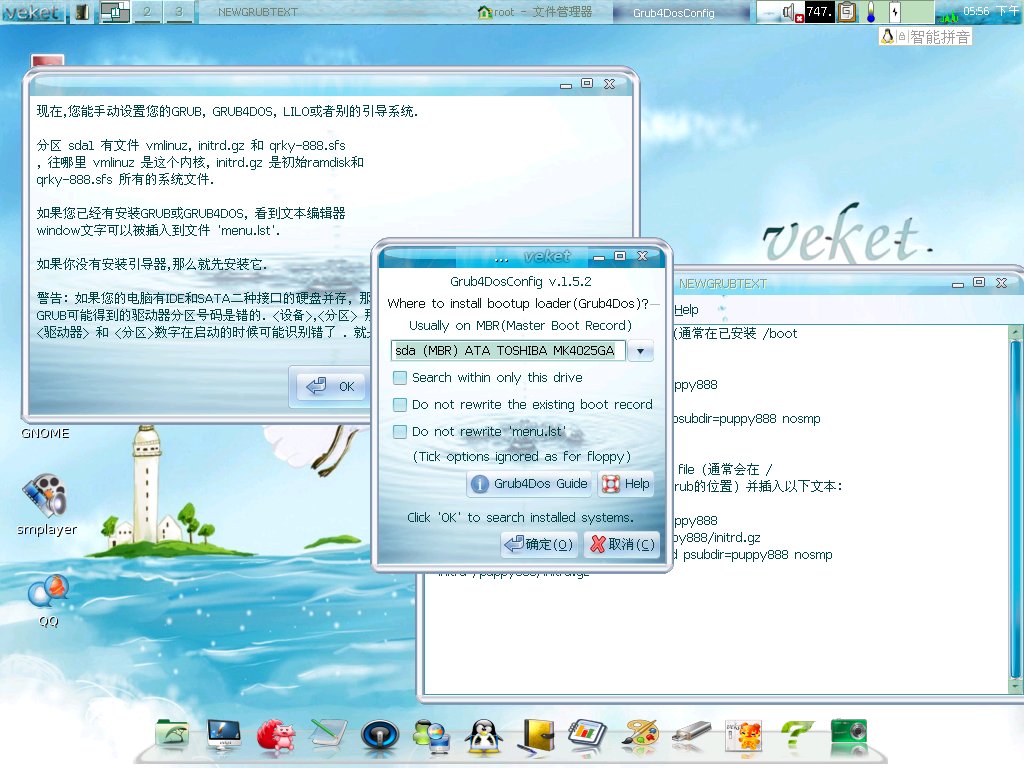Tick 'Do not rewrite menu.lst' checkbox

[x=400, y=432]
